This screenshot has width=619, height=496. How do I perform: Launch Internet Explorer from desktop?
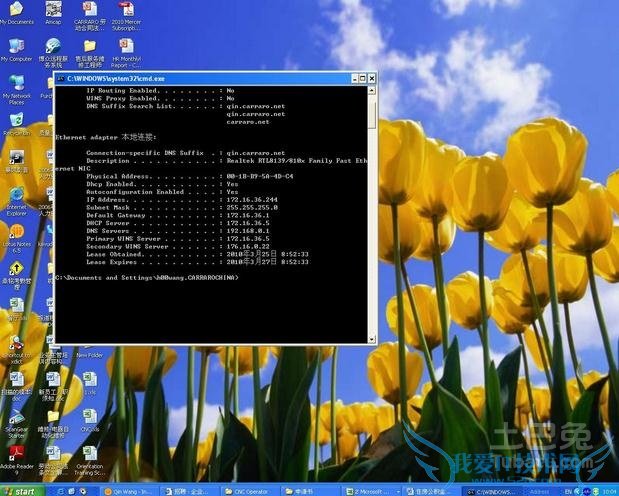click(x=16, y=196)
